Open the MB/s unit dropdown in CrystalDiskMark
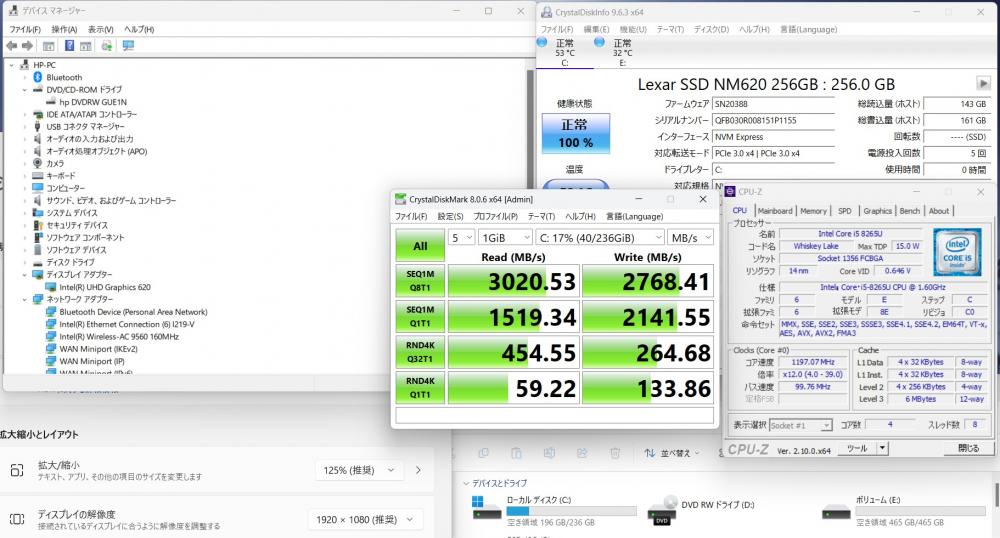This screenshot has width=1000, height=538. (x=690, y=237)
